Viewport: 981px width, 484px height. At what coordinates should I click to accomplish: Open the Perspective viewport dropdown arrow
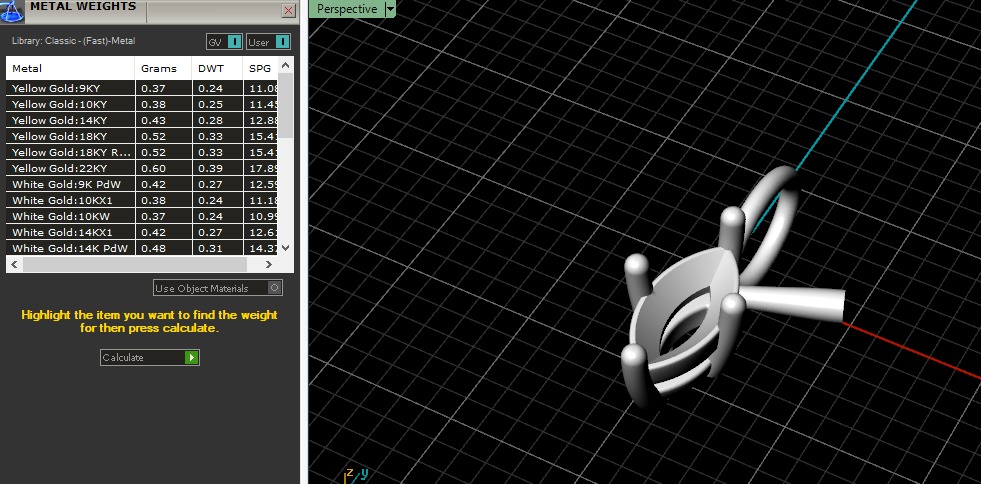pyautogui.click(x=390, y=9)
